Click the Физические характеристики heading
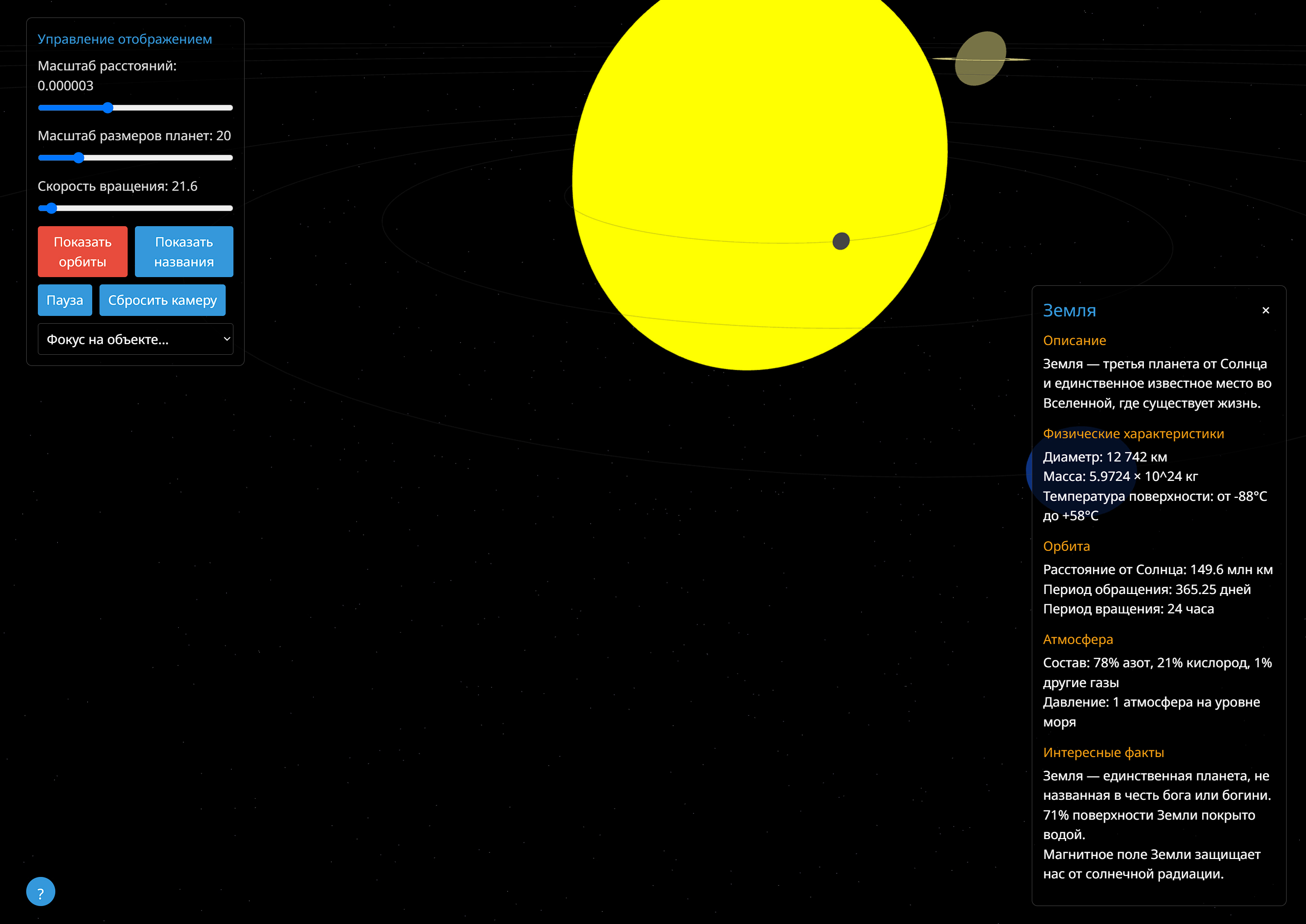 1133,433
